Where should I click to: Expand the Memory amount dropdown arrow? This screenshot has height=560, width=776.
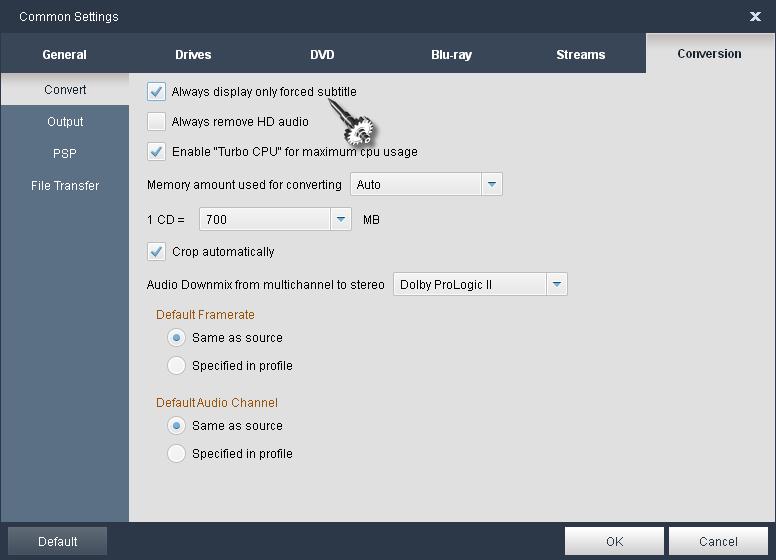(491, 184)
